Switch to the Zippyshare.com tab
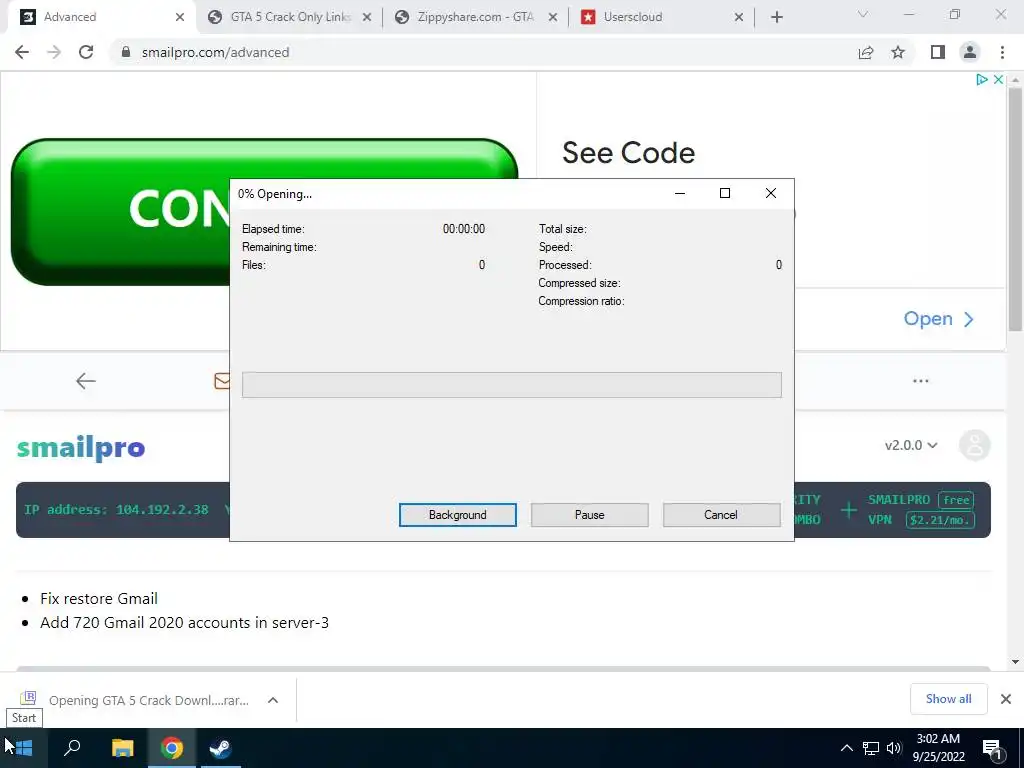Viewport: 1024px width, 768px height. point(475,17)
